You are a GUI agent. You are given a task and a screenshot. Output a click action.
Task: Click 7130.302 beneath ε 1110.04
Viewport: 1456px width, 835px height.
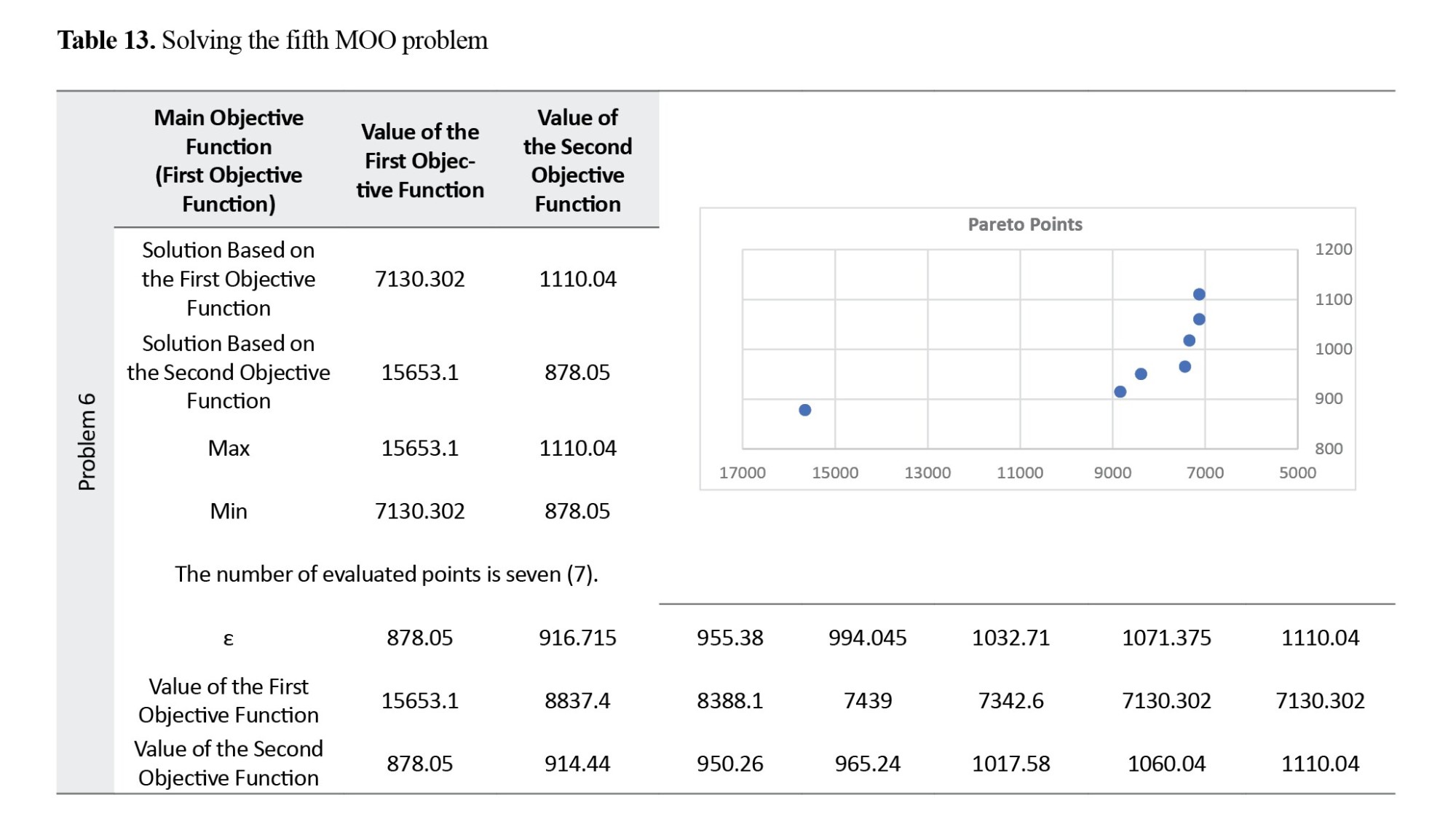[1320, 700]
